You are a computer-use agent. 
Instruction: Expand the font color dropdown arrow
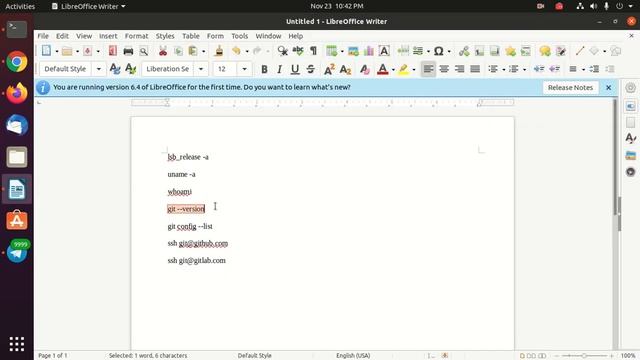tap(393, 69)
